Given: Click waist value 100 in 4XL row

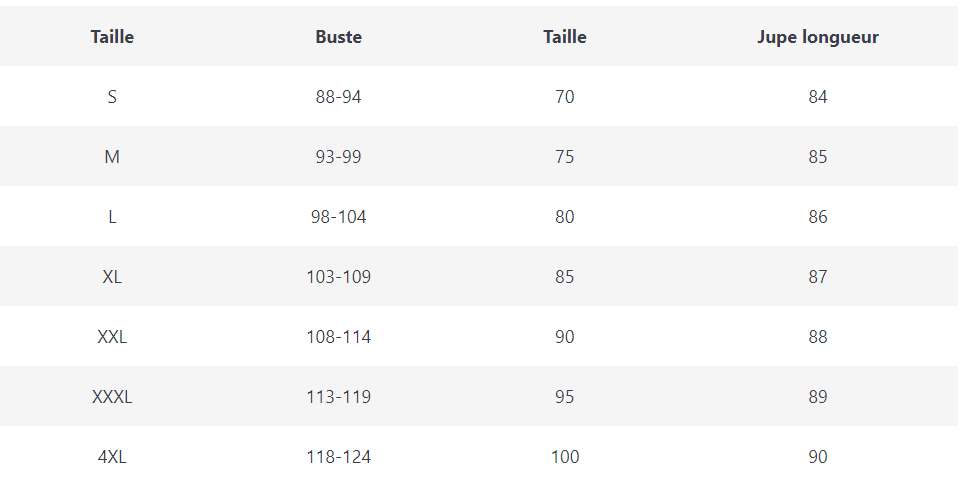Looking at the screenshot, I should pyautogui.click(x=565, y=457).
